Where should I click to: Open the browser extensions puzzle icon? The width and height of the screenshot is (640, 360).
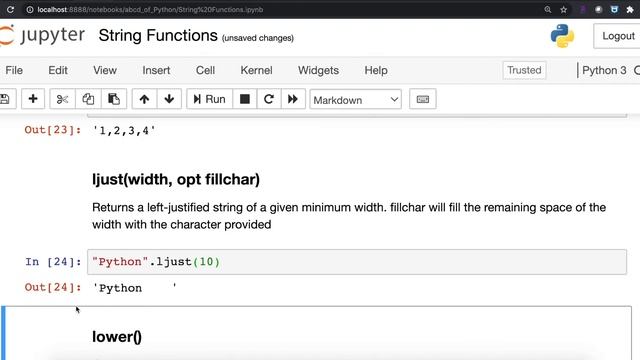pyautogui.click(x=630, y=9)
